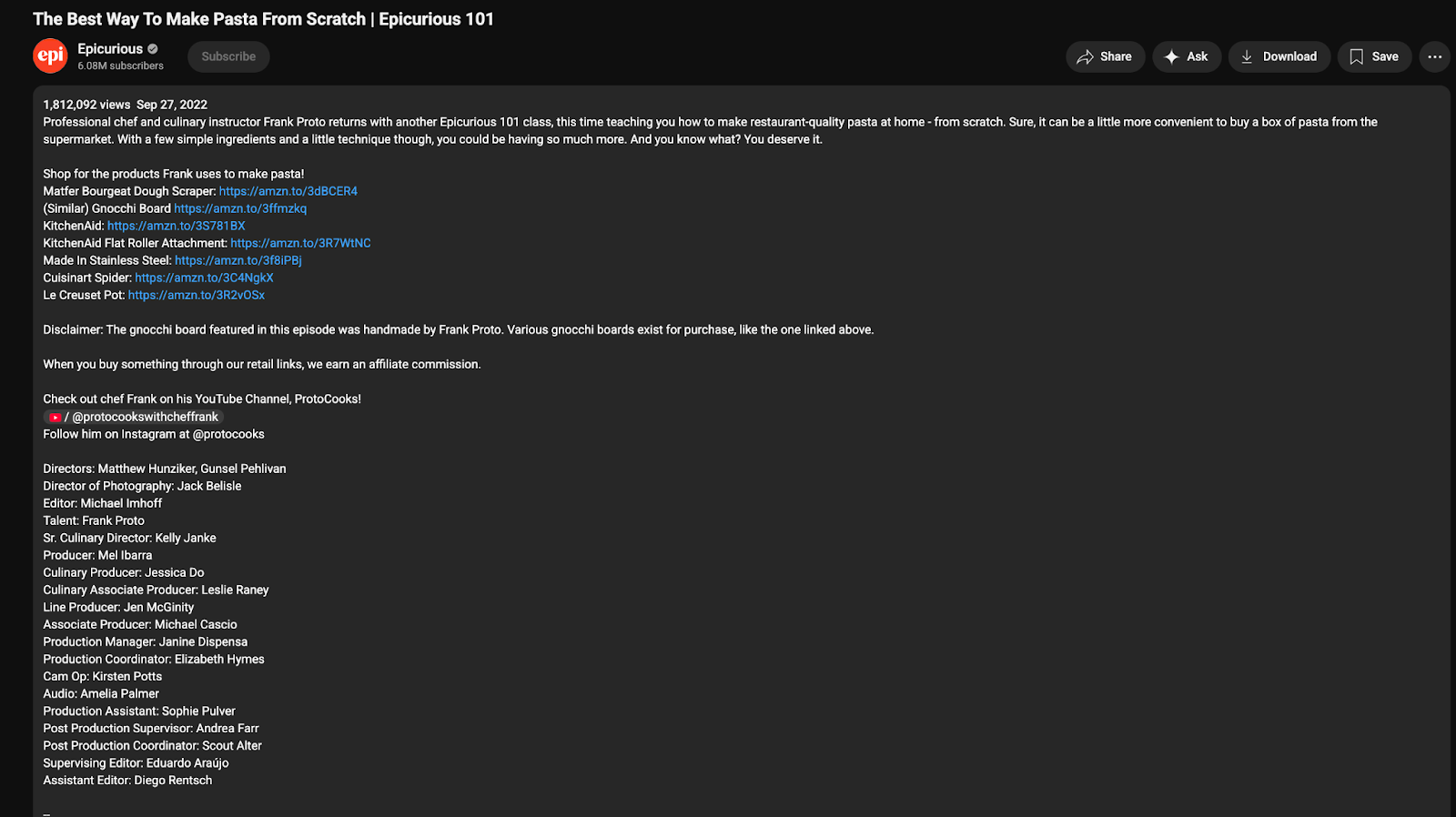Screen dimensions: 1456x817
Task: Subscribe to the Epicurious channel
Action: tap(228, 56)
